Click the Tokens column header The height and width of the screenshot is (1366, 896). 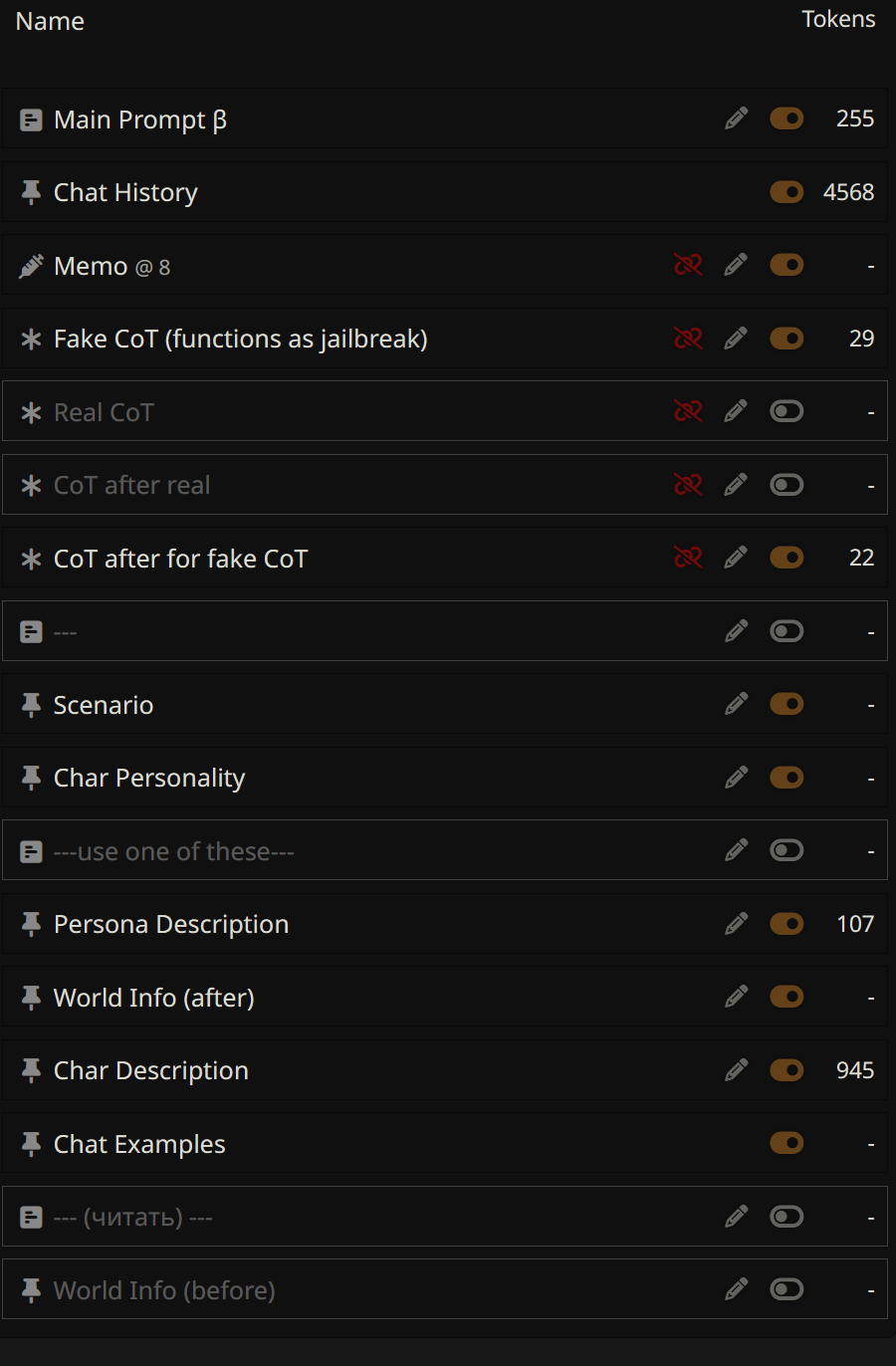click(838, 19)
